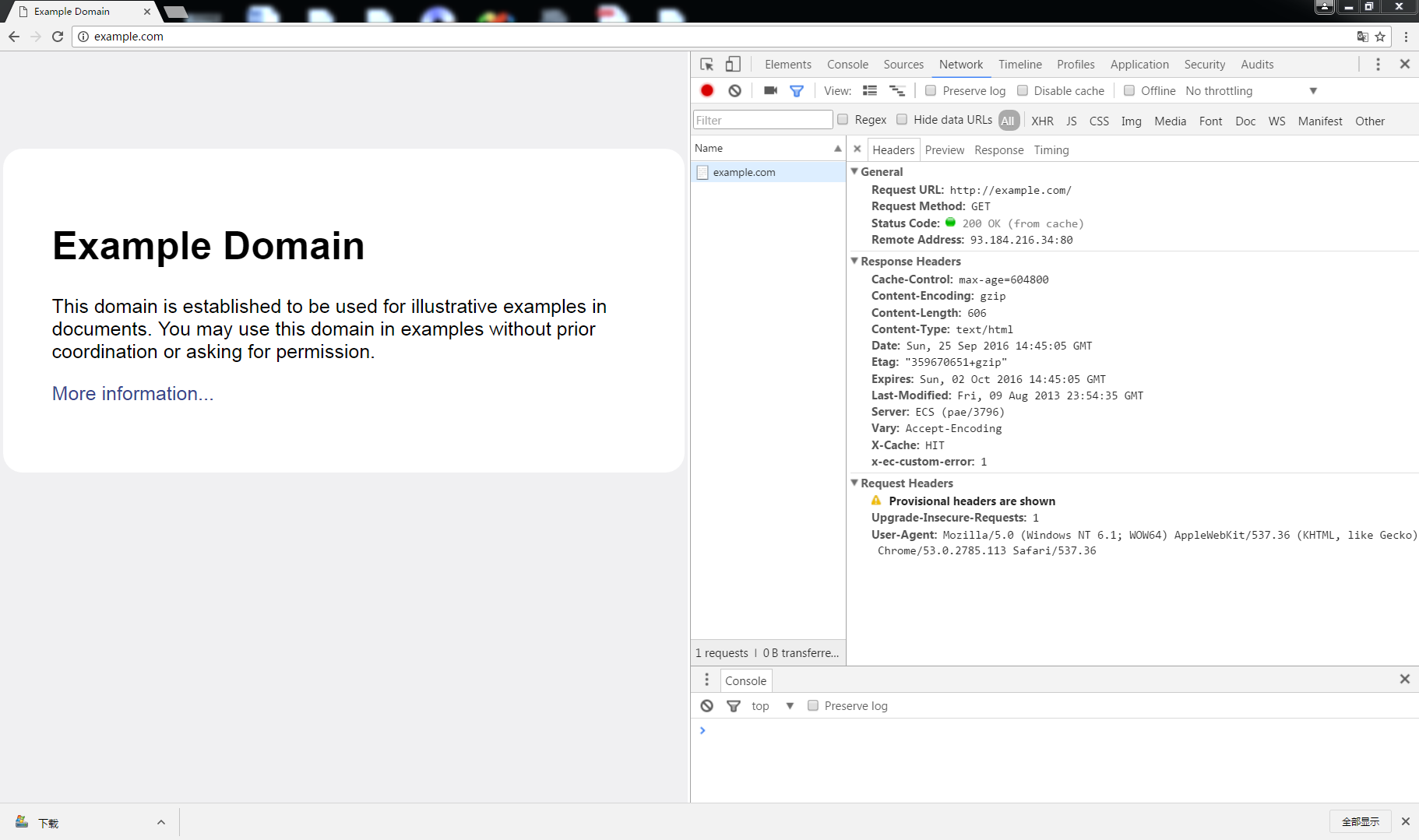Sort requests by Name column
The image size is (1419, 840).
[x=768, y=148]
